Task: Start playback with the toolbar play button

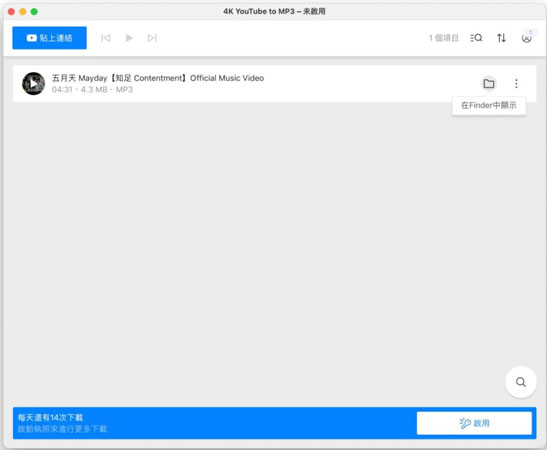Action: [129, 38]
